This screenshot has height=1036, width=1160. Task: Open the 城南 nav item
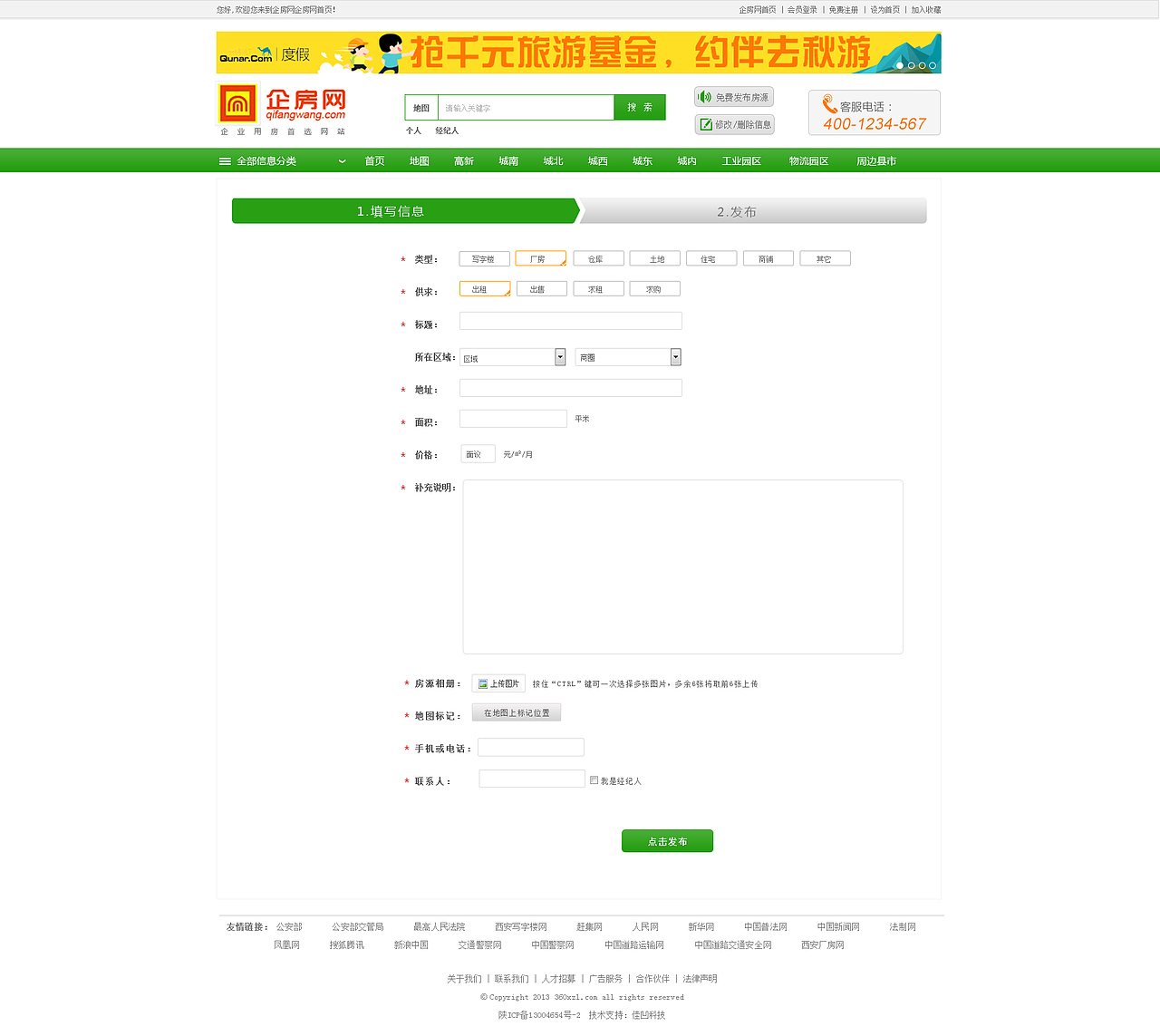pyautogui.click(x=508, y=161)
